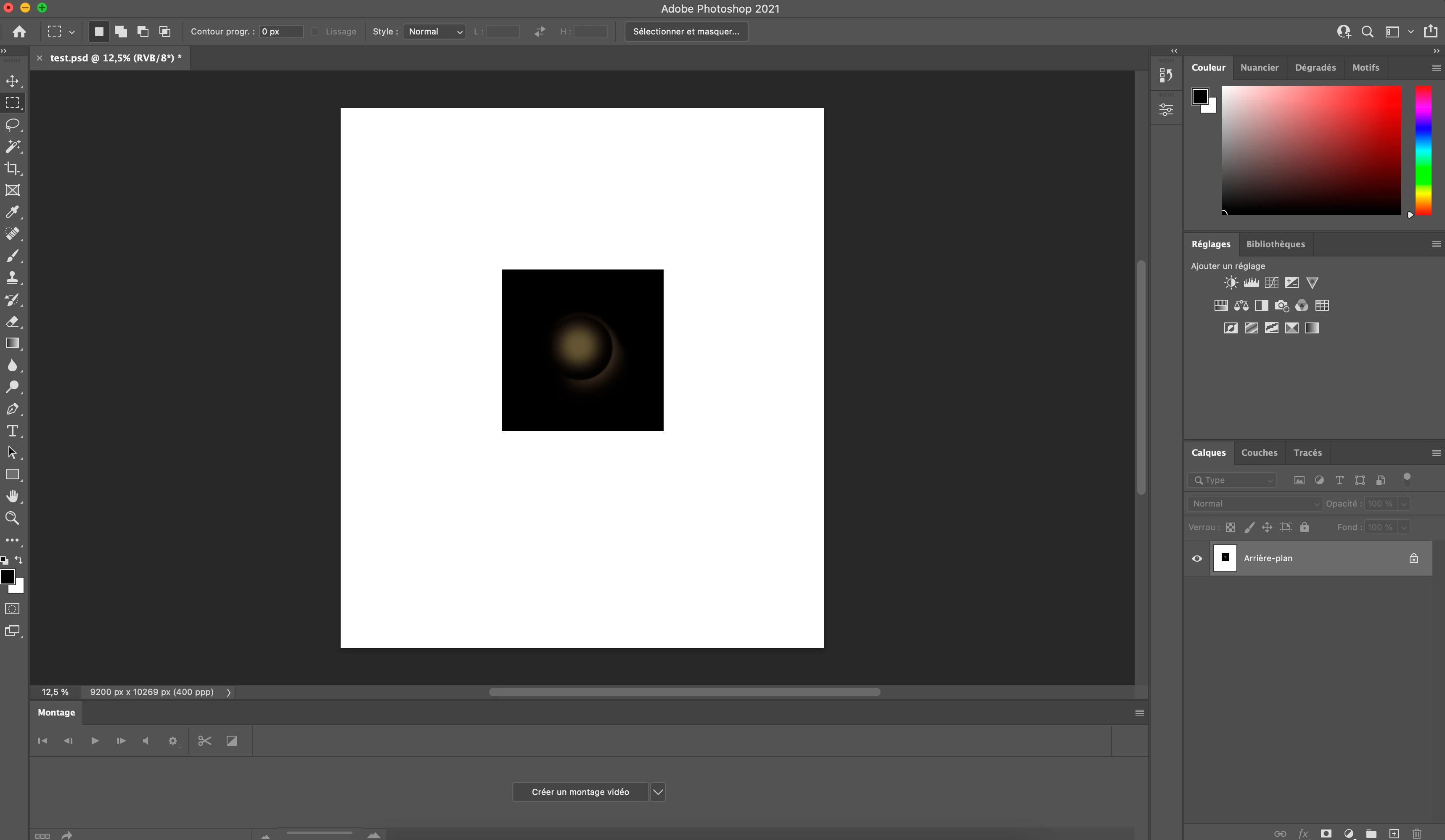Viewport: 1445px width, 840px height.
Task: Select the Horizontal Type tool
Action: tap(12, 431)
